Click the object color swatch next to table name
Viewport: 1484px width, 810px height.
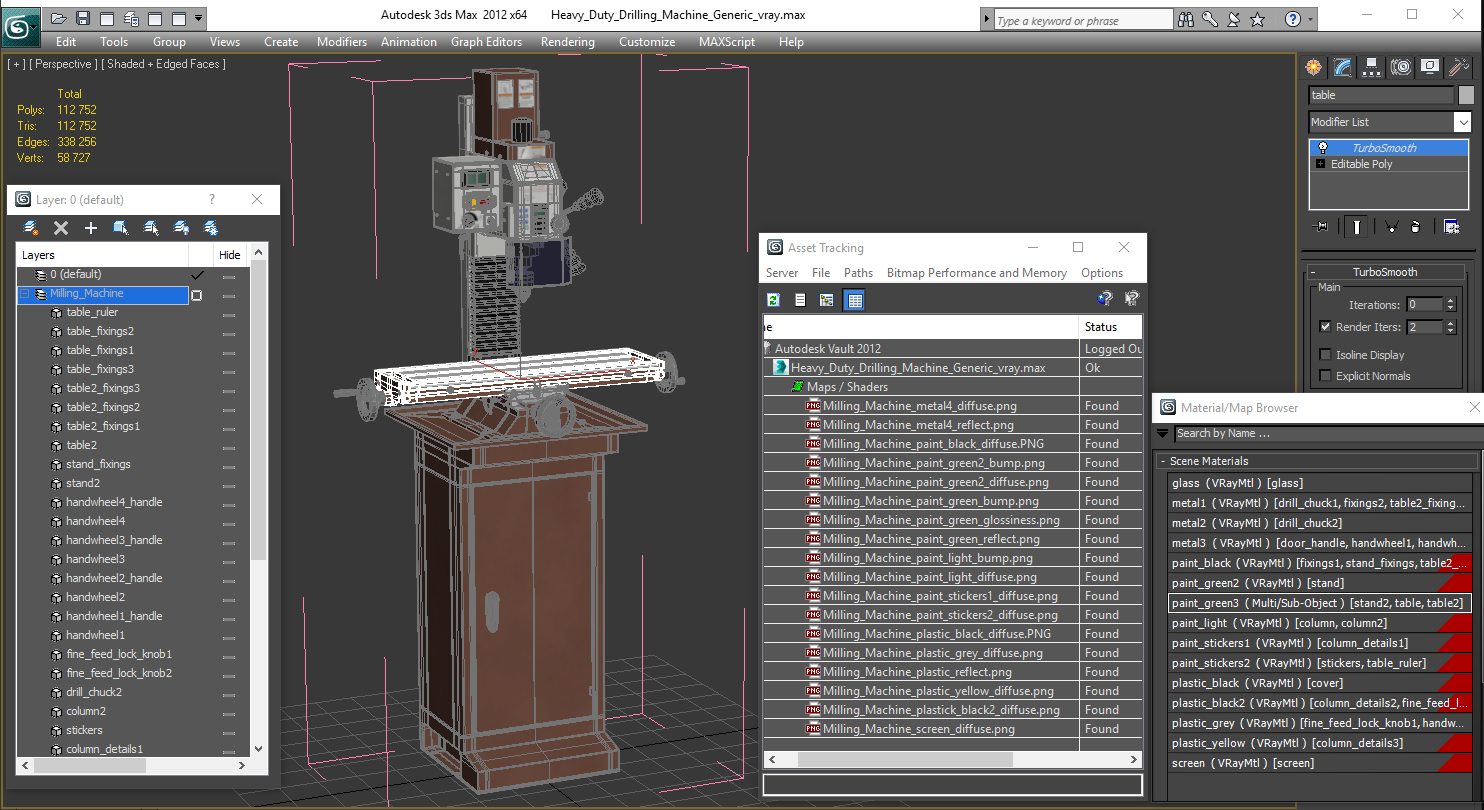(x=1466, y=95)
